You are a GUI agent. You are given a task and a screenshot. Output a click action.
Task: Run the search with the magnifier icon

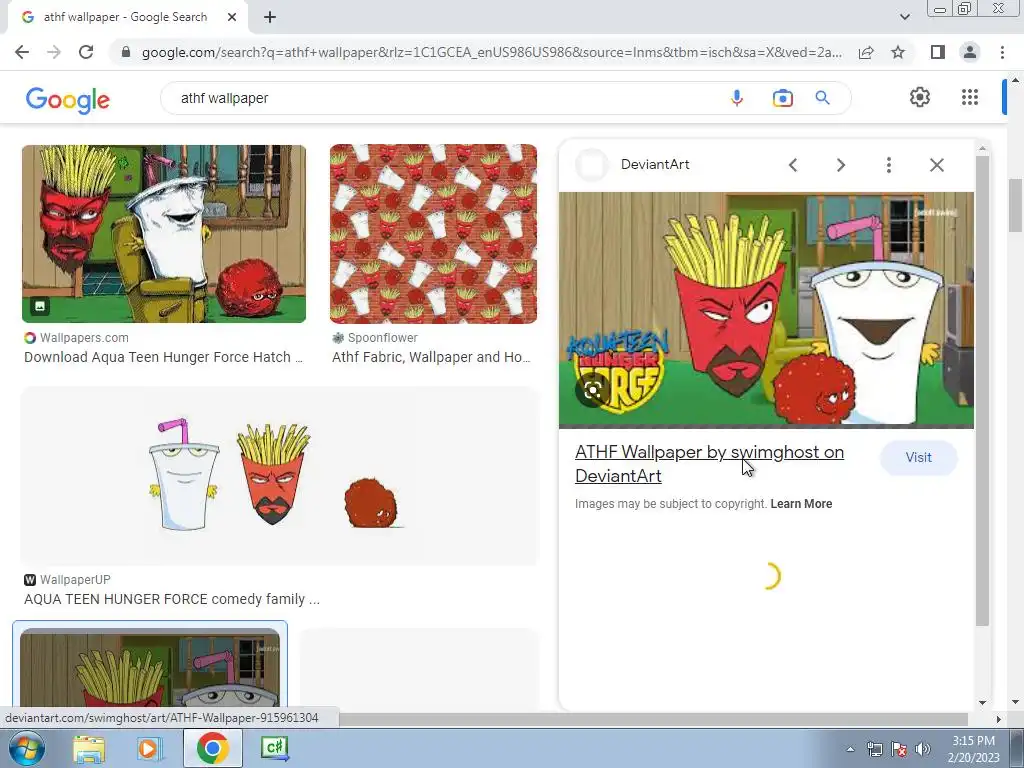[822, 98]
